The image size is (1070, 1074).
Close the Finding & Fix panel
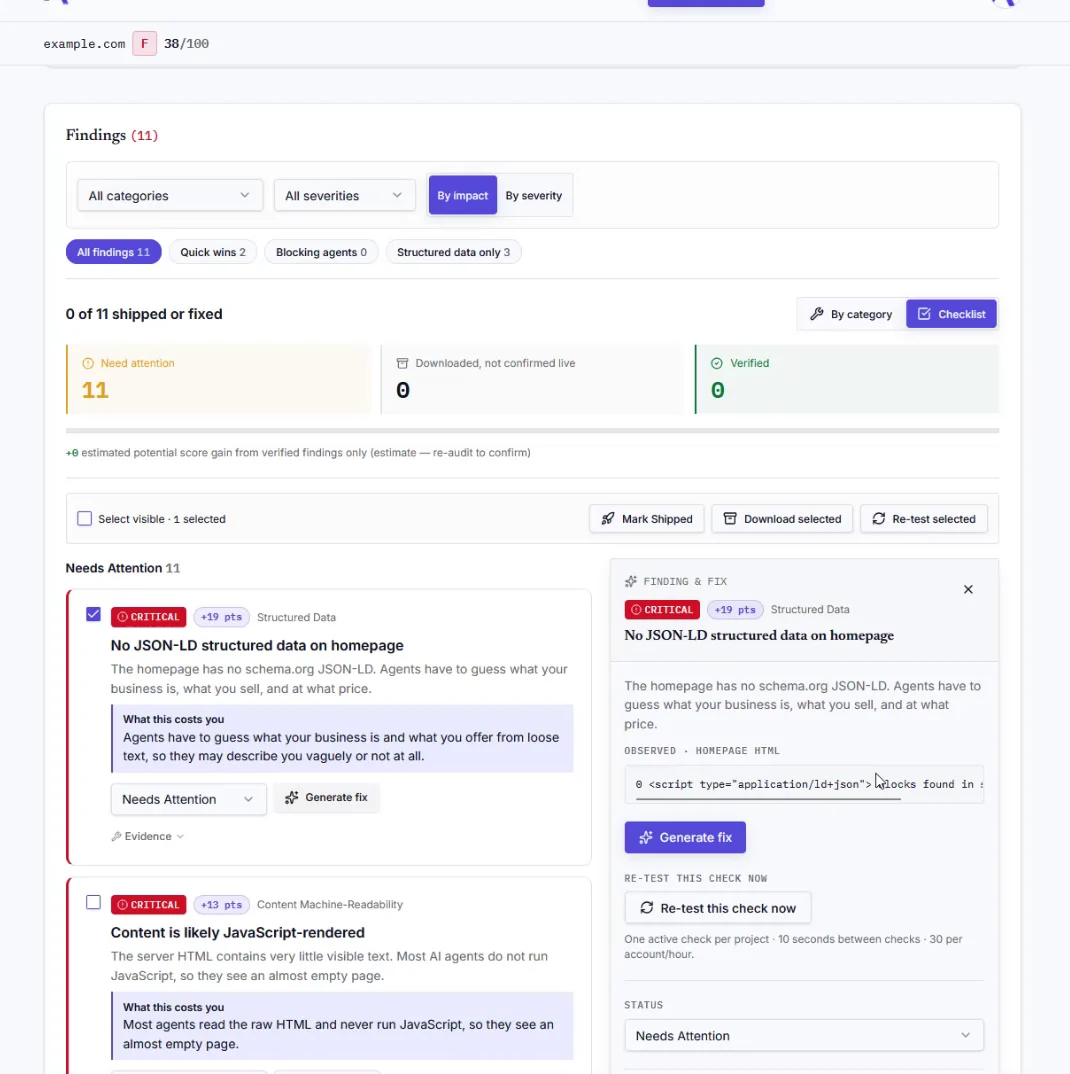pyautogui.click(x=968, y=589)
